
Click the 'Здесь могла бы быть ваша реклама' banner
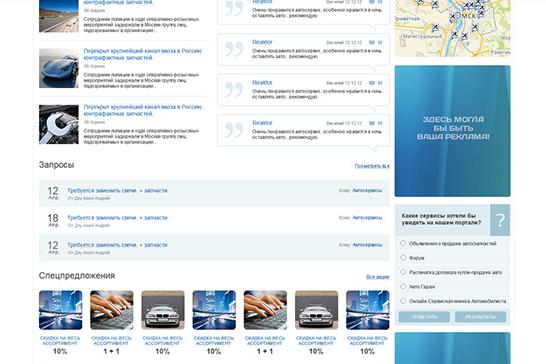[x=452, y=131]
